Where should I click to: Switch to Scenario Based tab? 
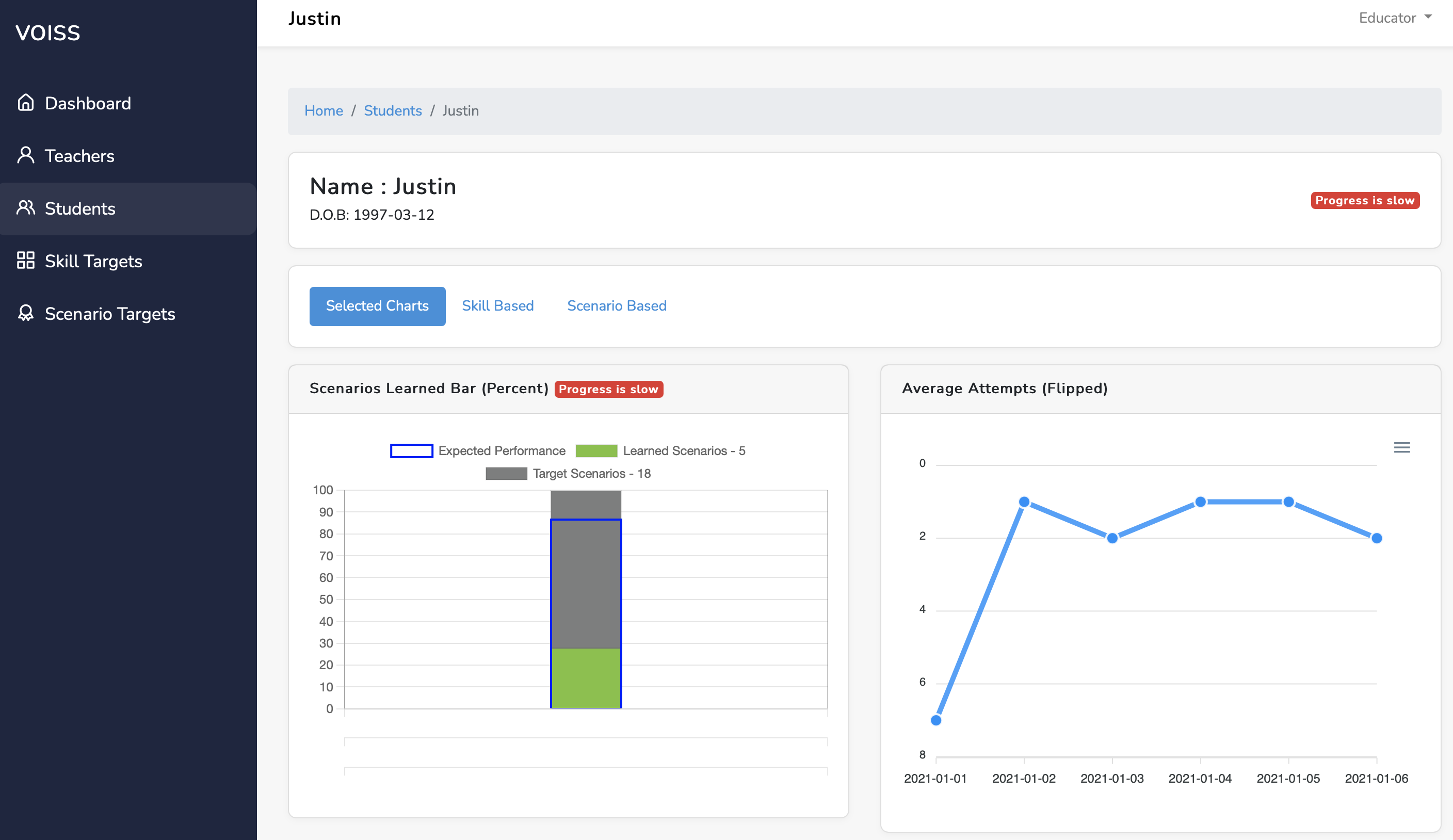pos(617,305)
